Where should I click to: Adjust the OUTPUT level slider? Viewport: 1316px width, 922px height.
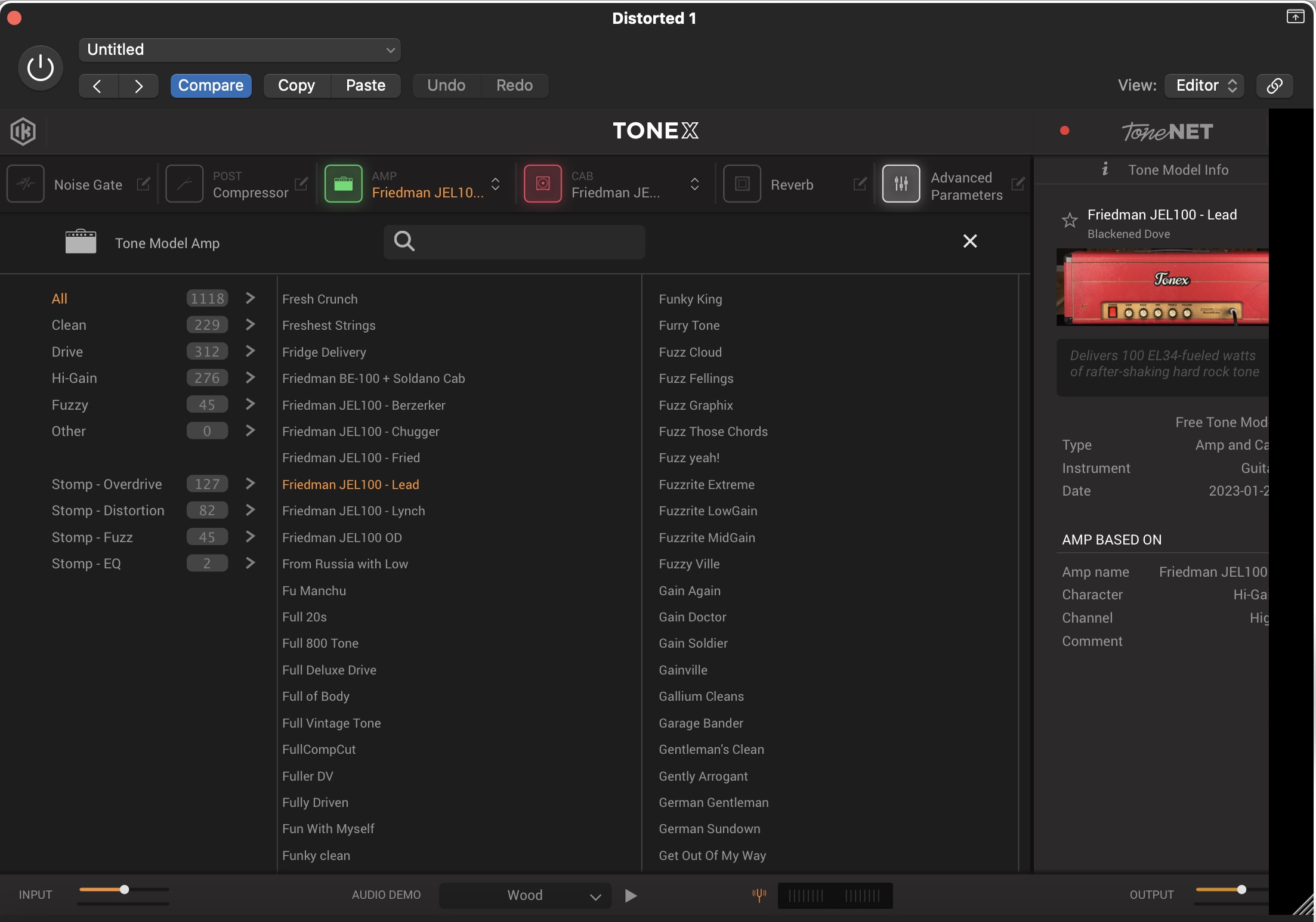pos(1241,889)
